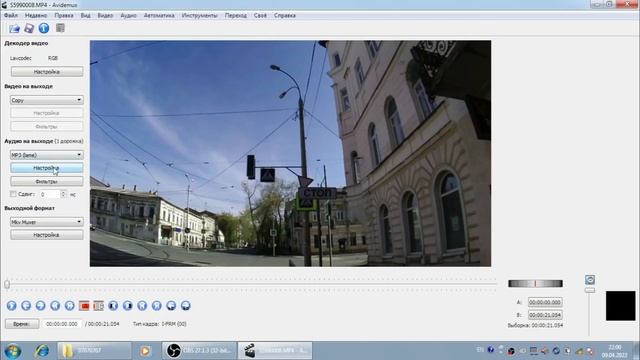Go to the first frame
The image size is (640, 360).
coord(142,306)
